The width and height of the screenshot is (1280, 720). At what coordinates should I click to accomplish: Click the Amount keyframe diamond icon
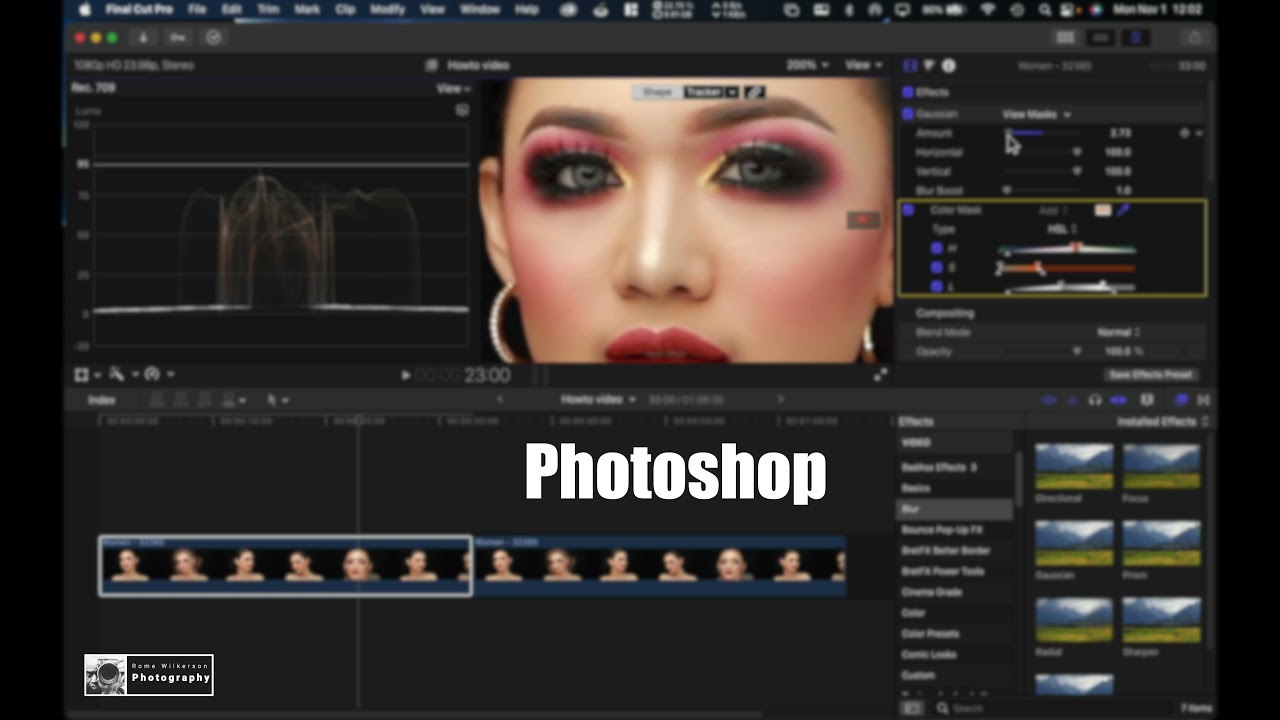[1185, 133]
